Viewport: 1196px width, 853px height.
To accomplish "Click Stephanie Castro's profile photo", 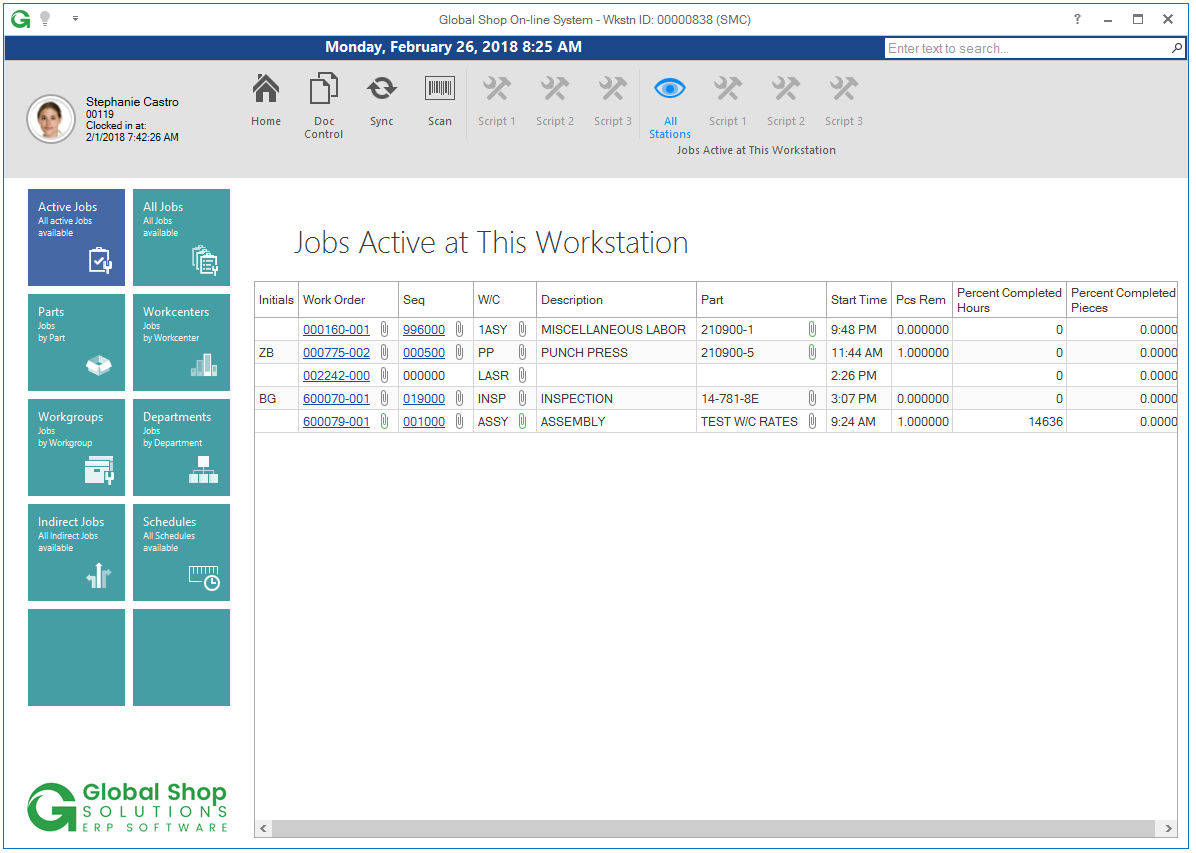I will pos(51,119).
